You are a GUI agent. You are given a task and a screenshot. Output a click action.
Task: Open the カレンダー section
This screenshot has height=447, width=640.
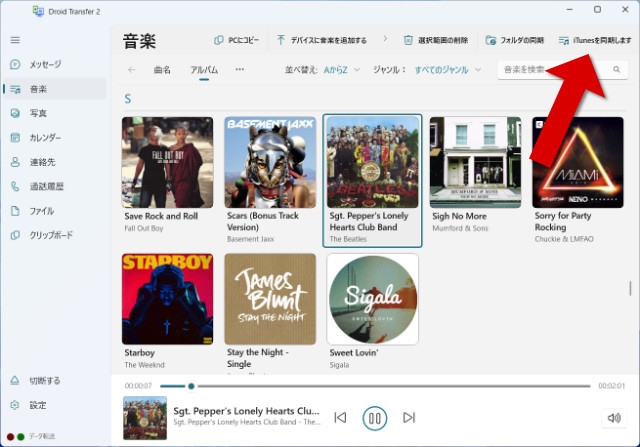pyautogui.click(x=55, y=138)
